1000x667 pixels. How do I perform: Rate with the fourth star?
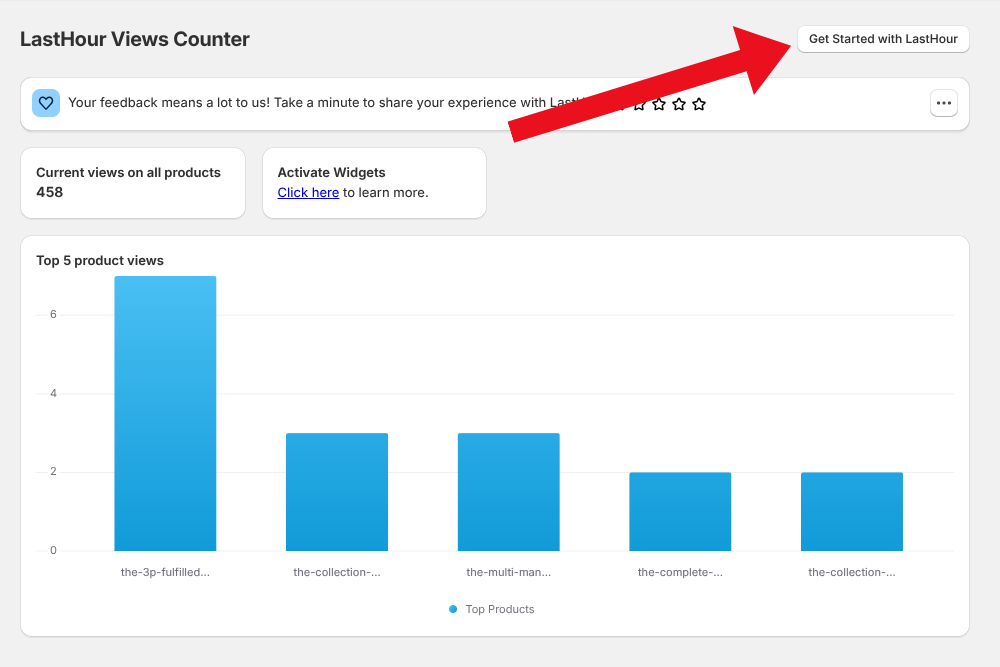679,104
